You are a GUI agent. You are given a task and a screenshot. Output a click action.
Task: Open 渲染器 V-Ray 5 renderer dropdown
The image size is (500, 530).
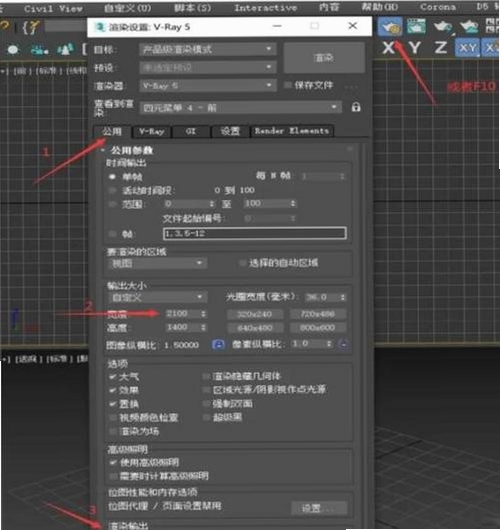(x=208, y=86)
